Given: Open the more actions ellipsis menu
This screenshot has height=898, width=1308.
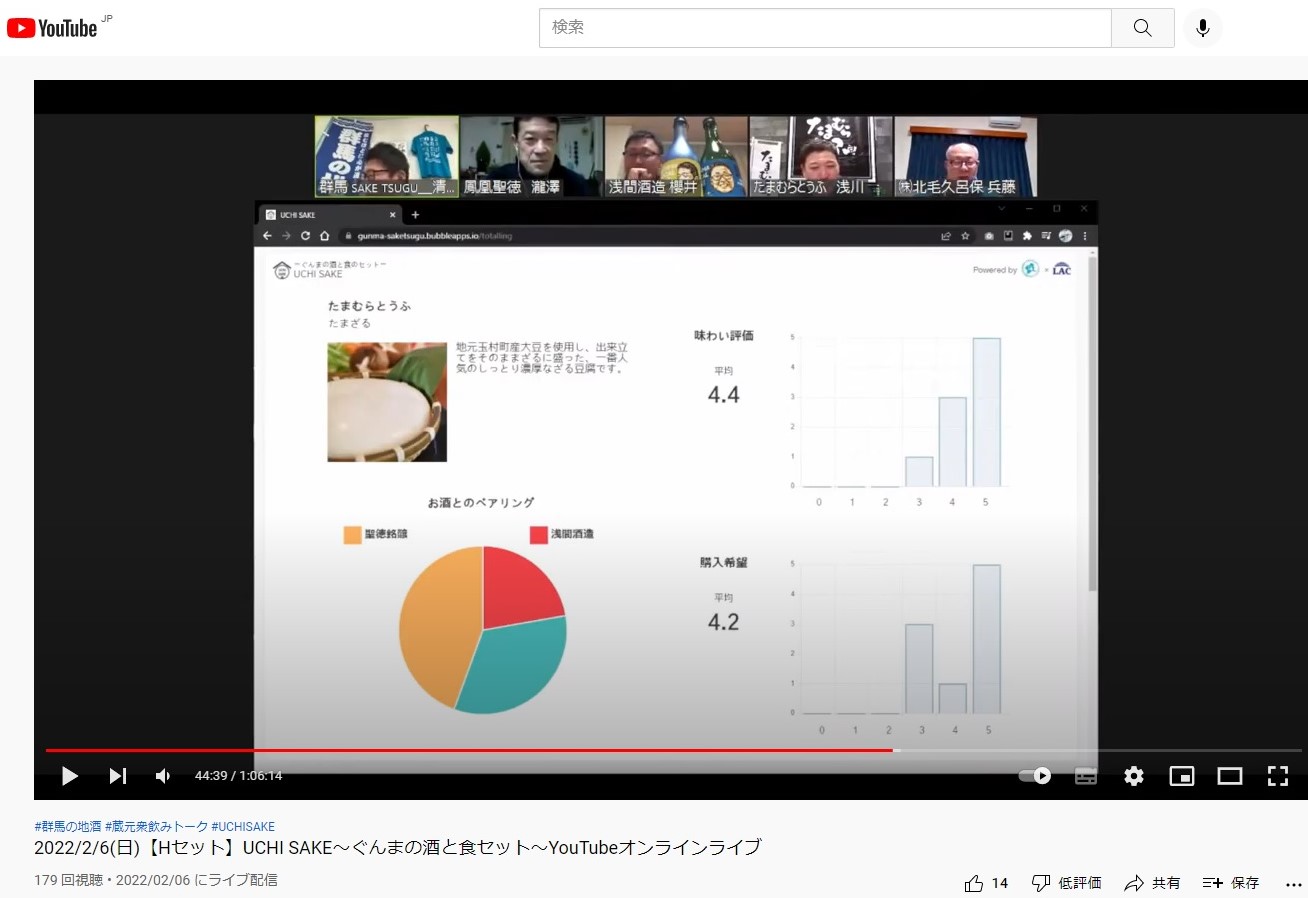Looking at the screenshot, I should coord(1293,884).
